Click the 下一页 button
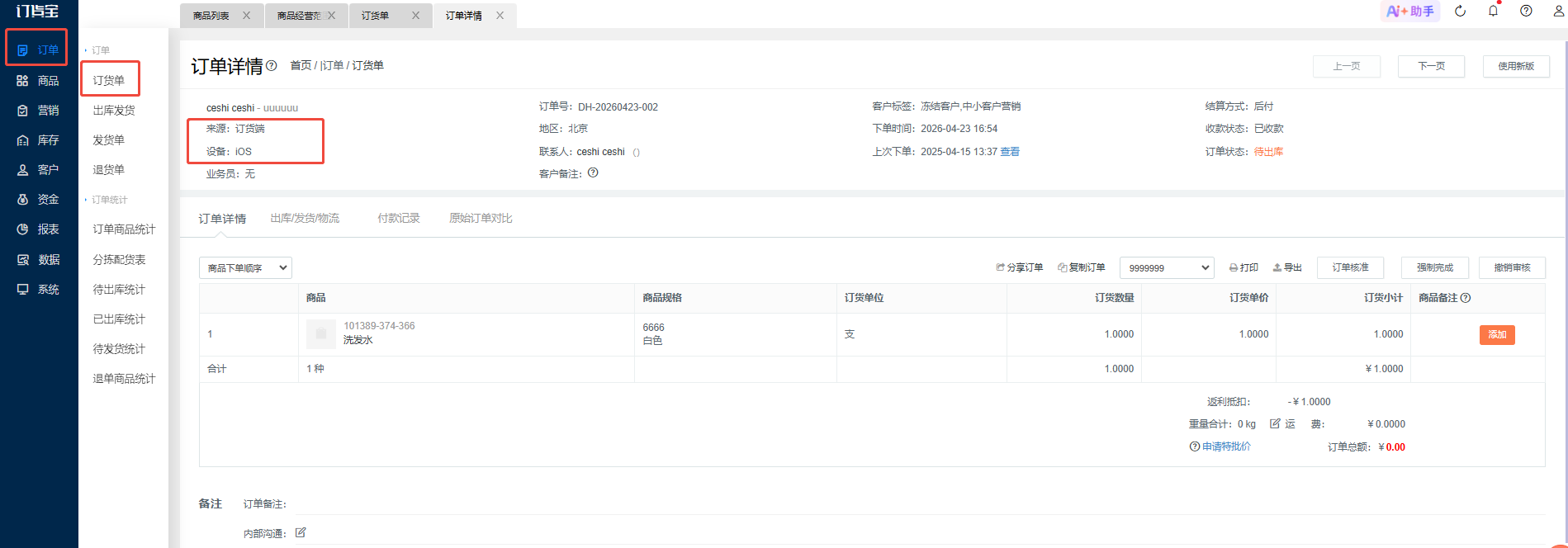1568x548 pixels. (1431, 66)
